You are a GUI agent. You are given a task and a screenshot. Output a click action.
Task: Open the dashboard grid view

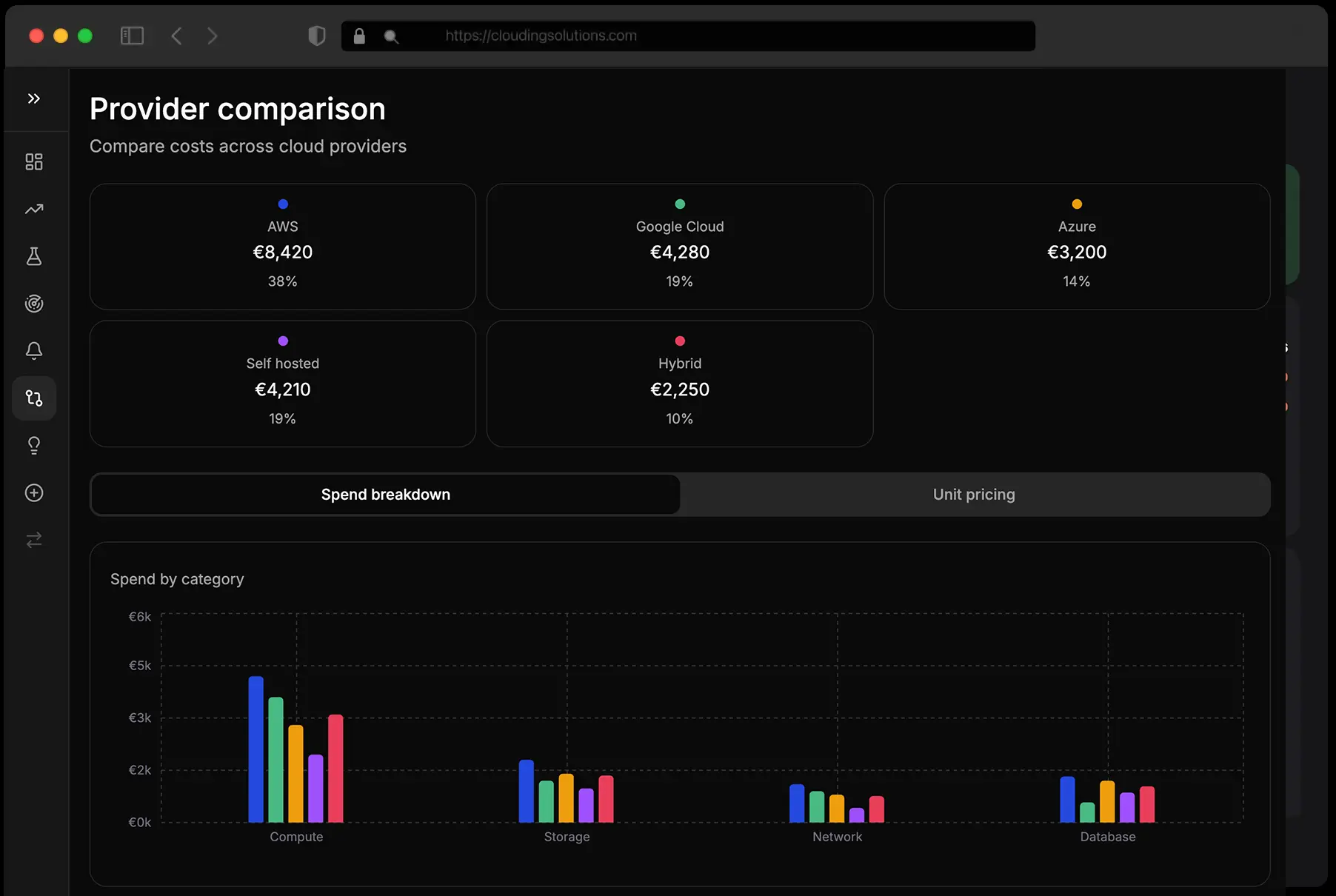[x=34, y=161]
